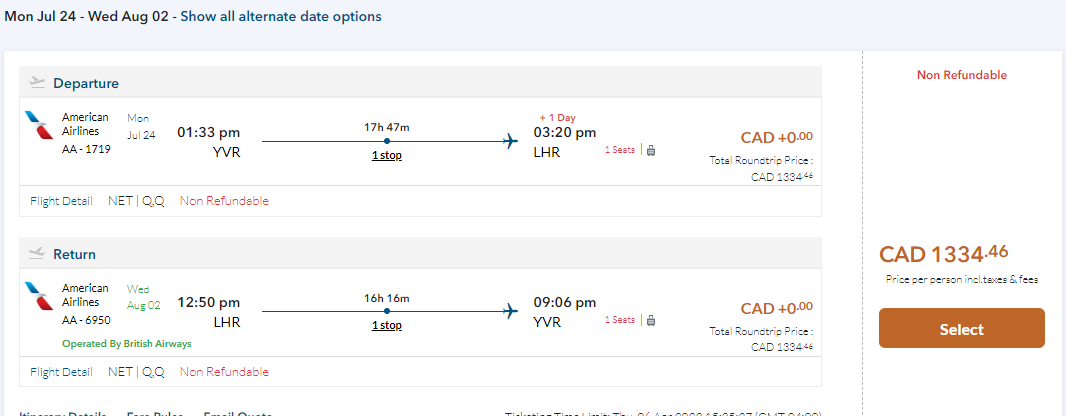Click American Airlines logo on departure flight
1066x416 pixels.
click(40, 125)
